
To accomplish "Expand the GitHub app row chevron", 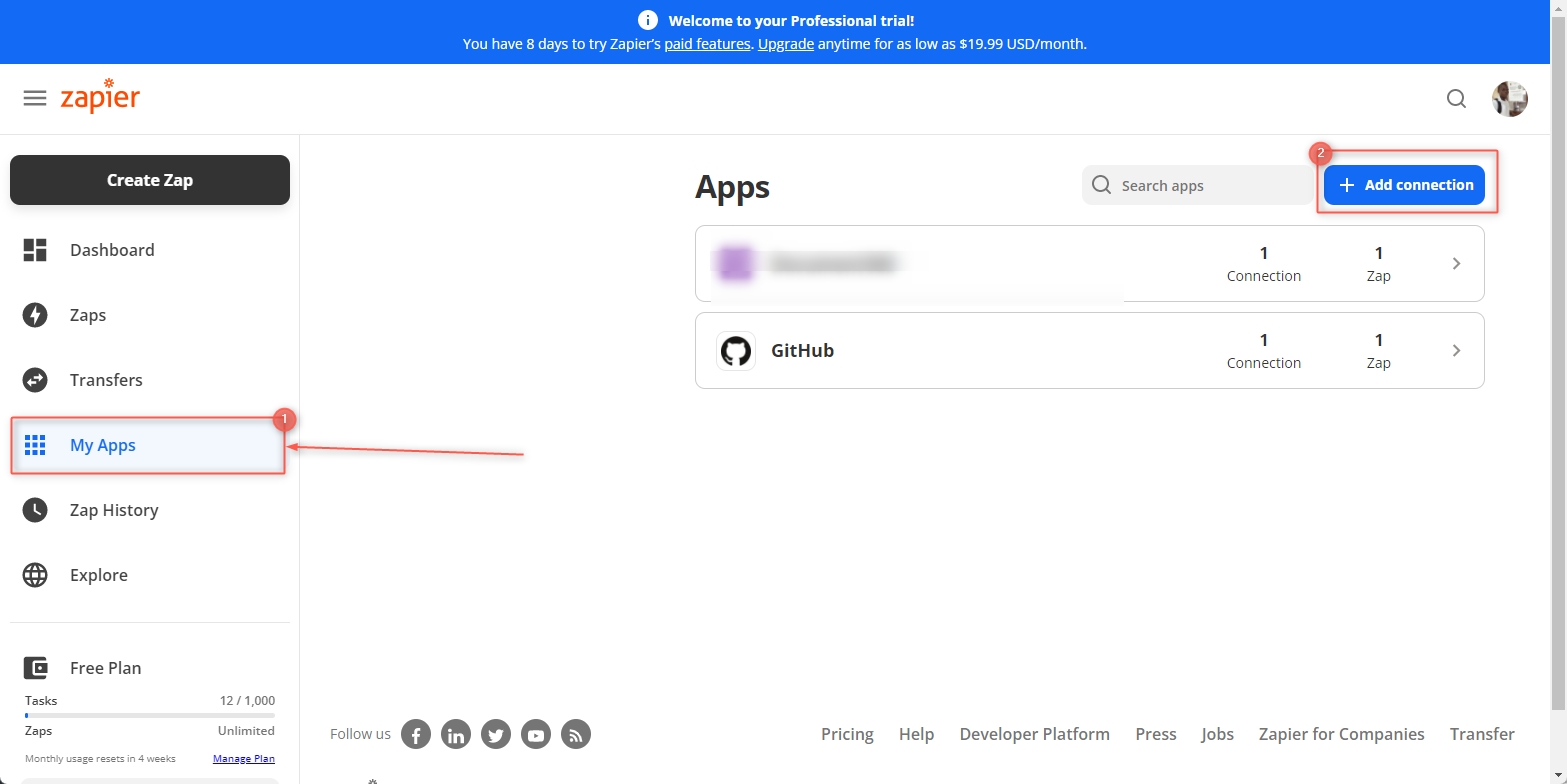I will click(1456, 351).
